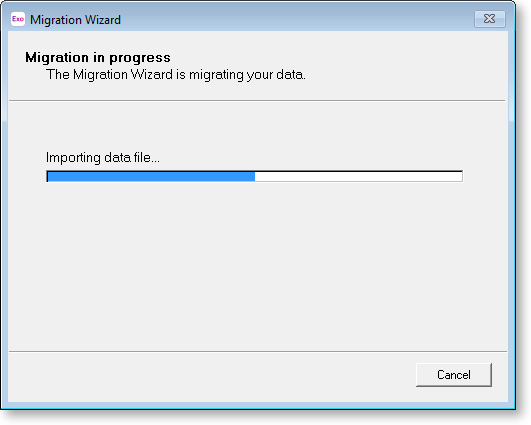Click the white unfilled part of progress bar
Viewport: 531px width, 425px height.
[x=358, y=176]
